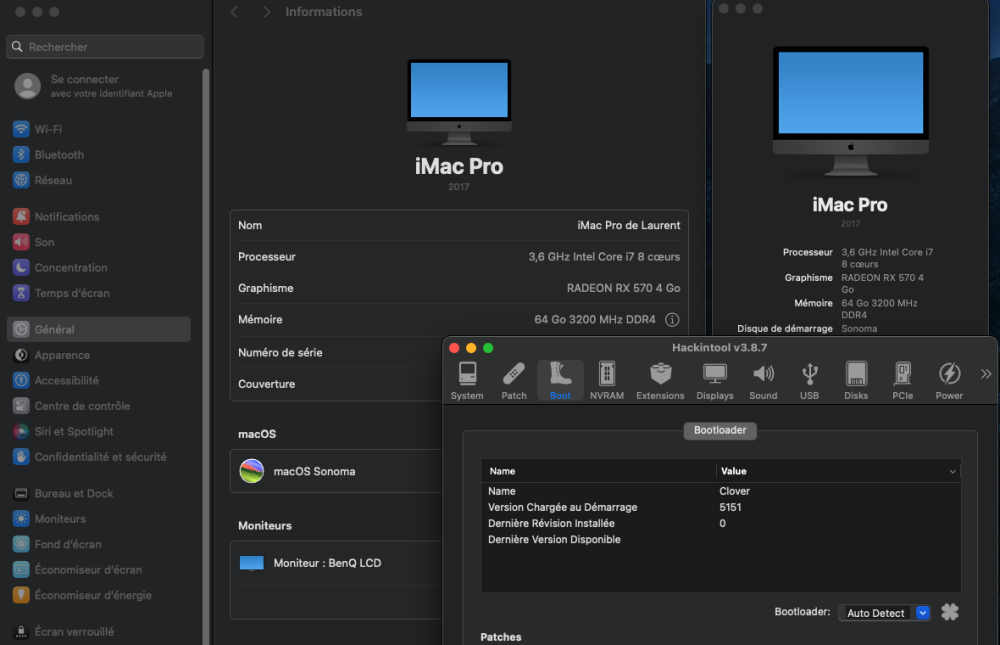This screenshot has width=1000, height=645.
Task: Open Siri et Spotlight settings
Action: [99, 431]
